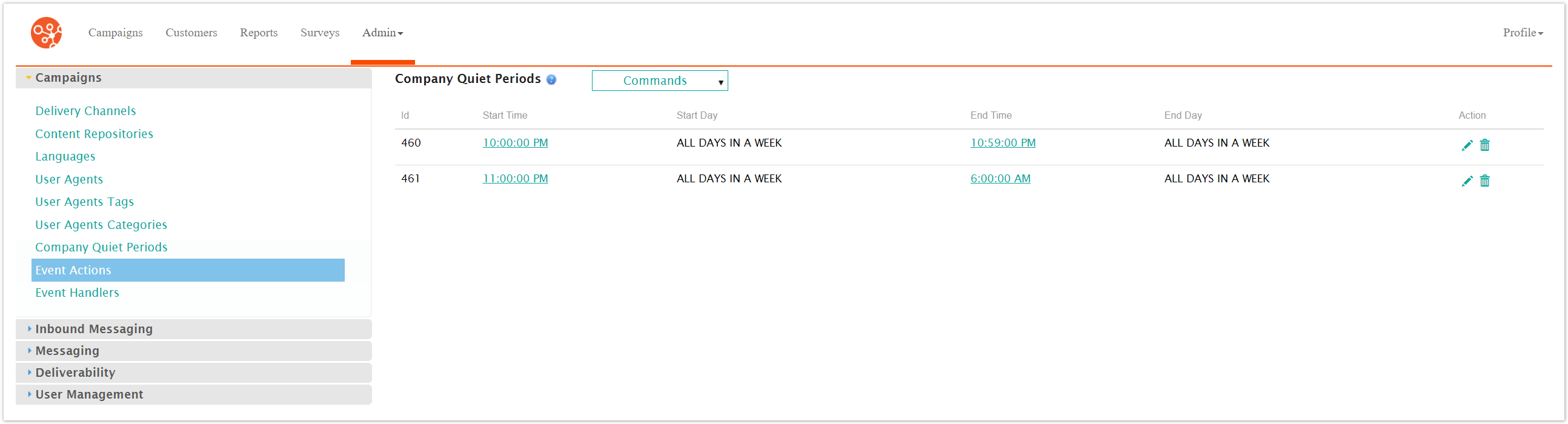
Task: Open the Admin dropdown menu
Action: pos(382,33)
